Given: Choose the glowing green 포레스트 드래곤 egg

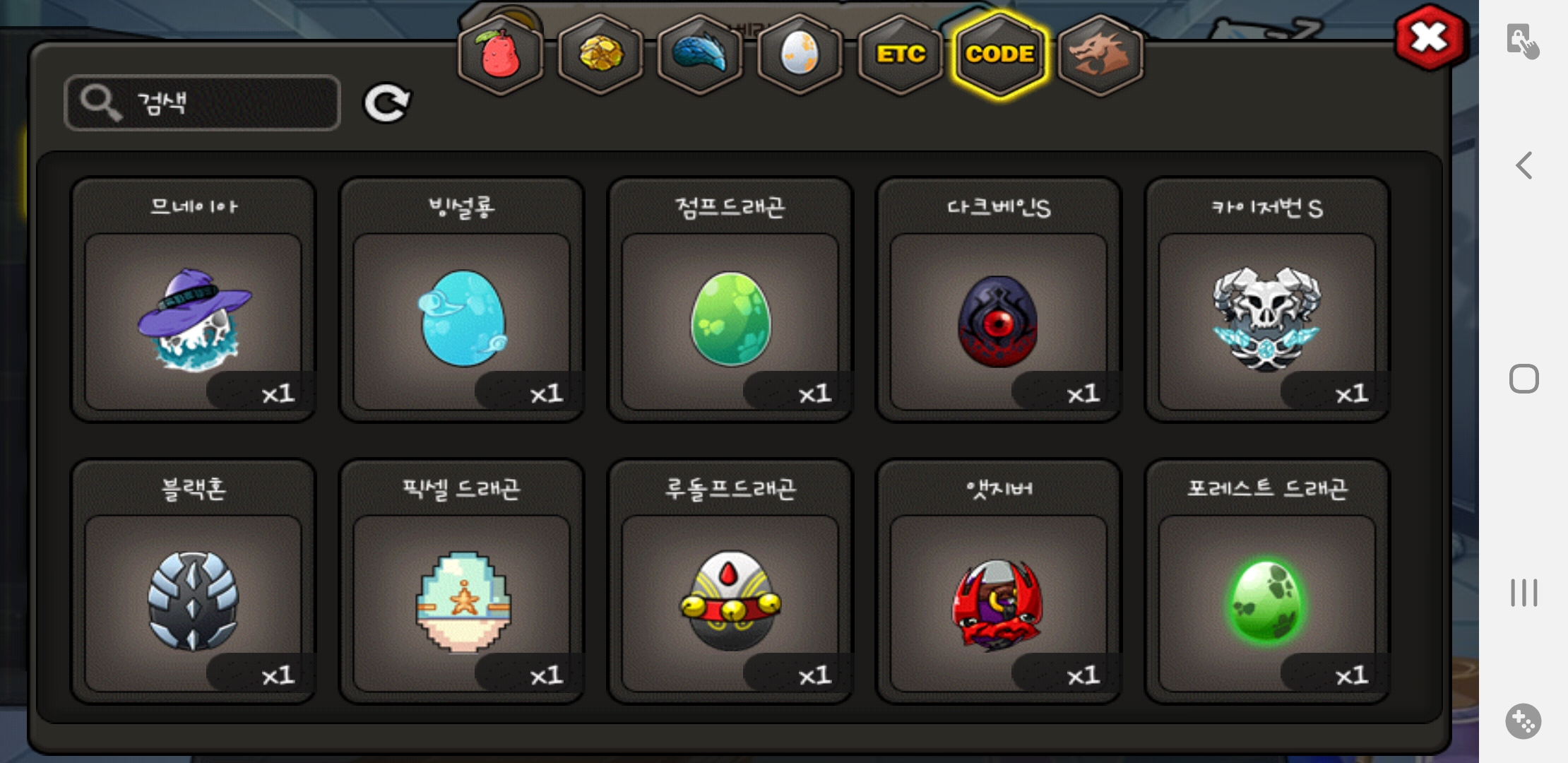Looking at the screenshot, I should pyautogui.click(x=1267, y=581).
